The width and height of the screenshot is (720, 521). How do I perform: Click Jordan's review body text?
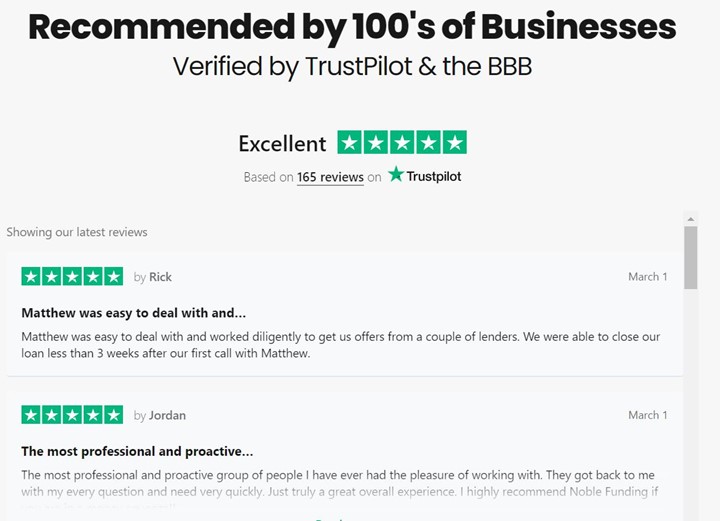tap(340, 483)
